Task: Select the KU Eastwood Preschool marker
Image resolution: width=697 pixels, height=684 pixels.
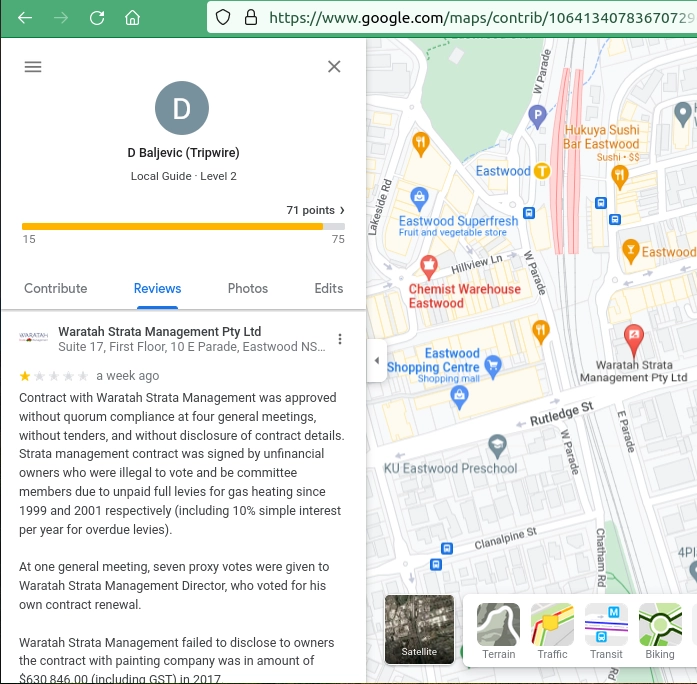Action: pyautogui.click(x=497, y=446)
